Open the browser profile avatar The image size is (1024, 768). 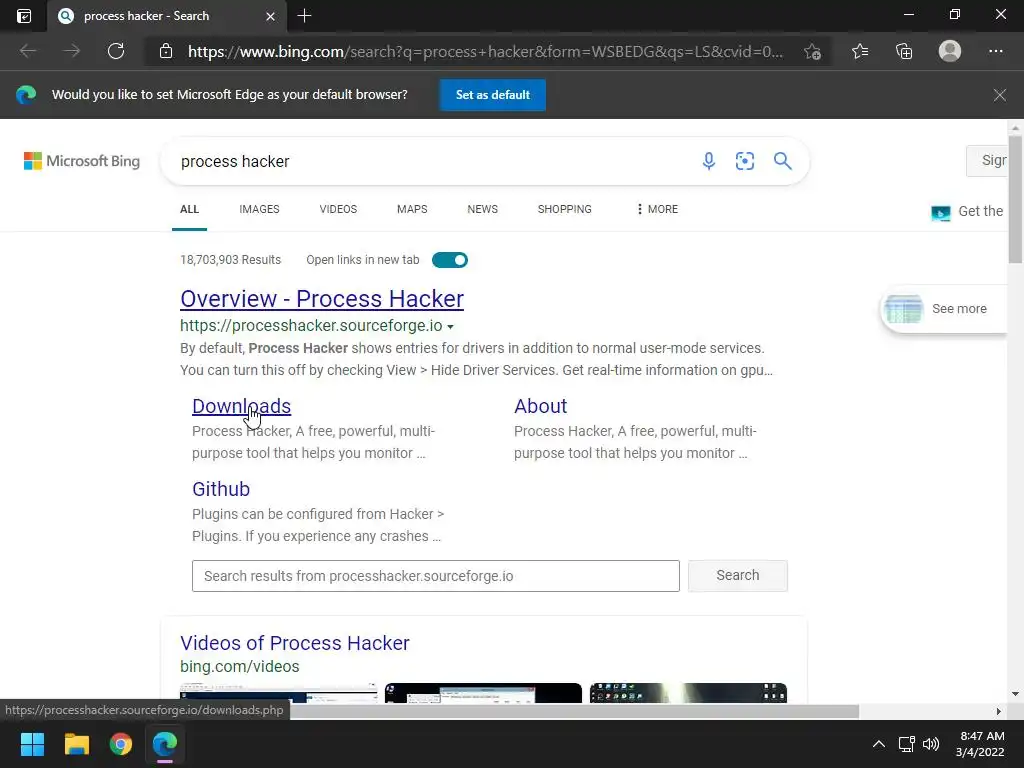tap(950, 51)
